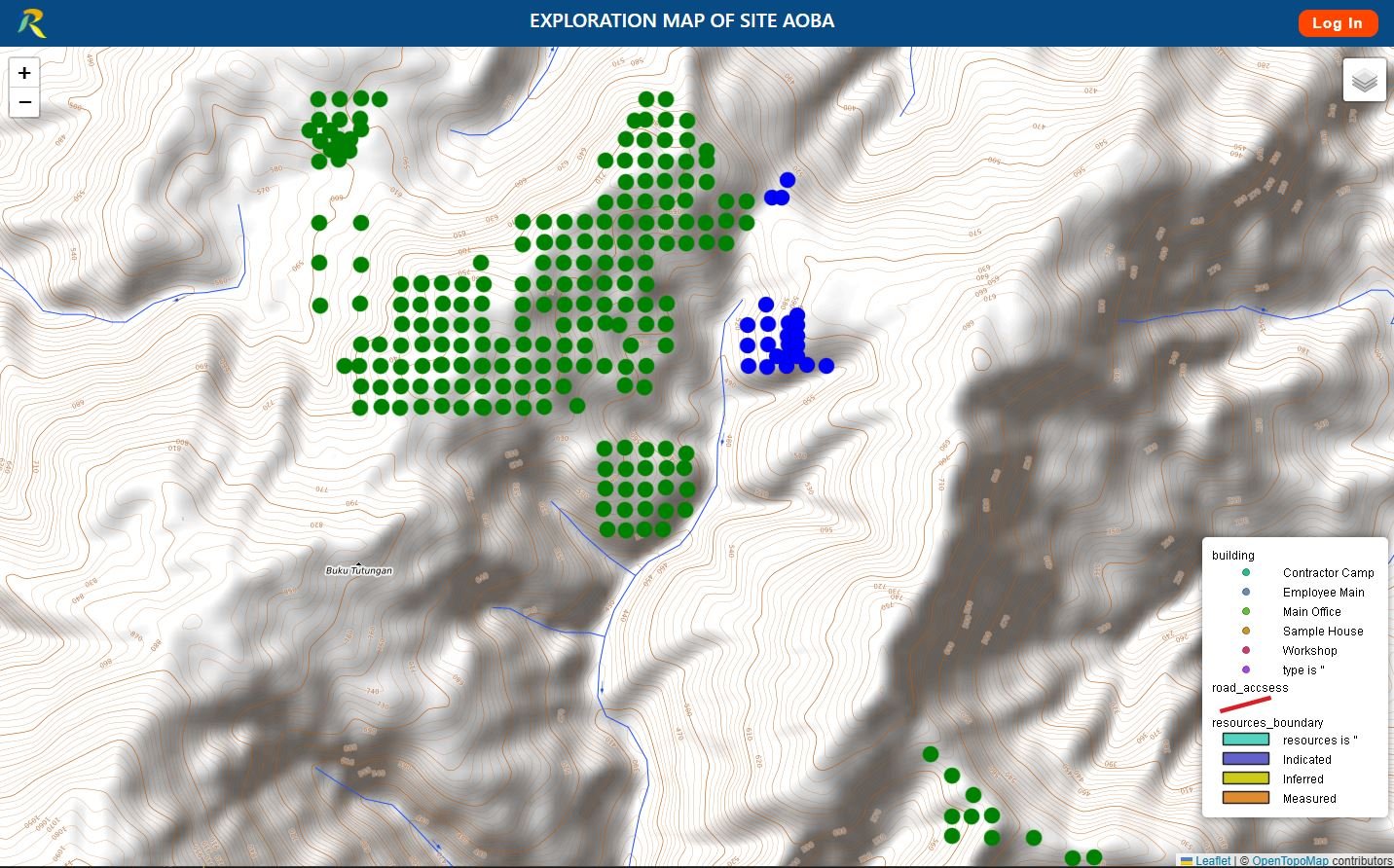Viewport: 1394px width, 868px height.
Task: Click the Inferred yellow color swatch
Action: point(1246,778)
